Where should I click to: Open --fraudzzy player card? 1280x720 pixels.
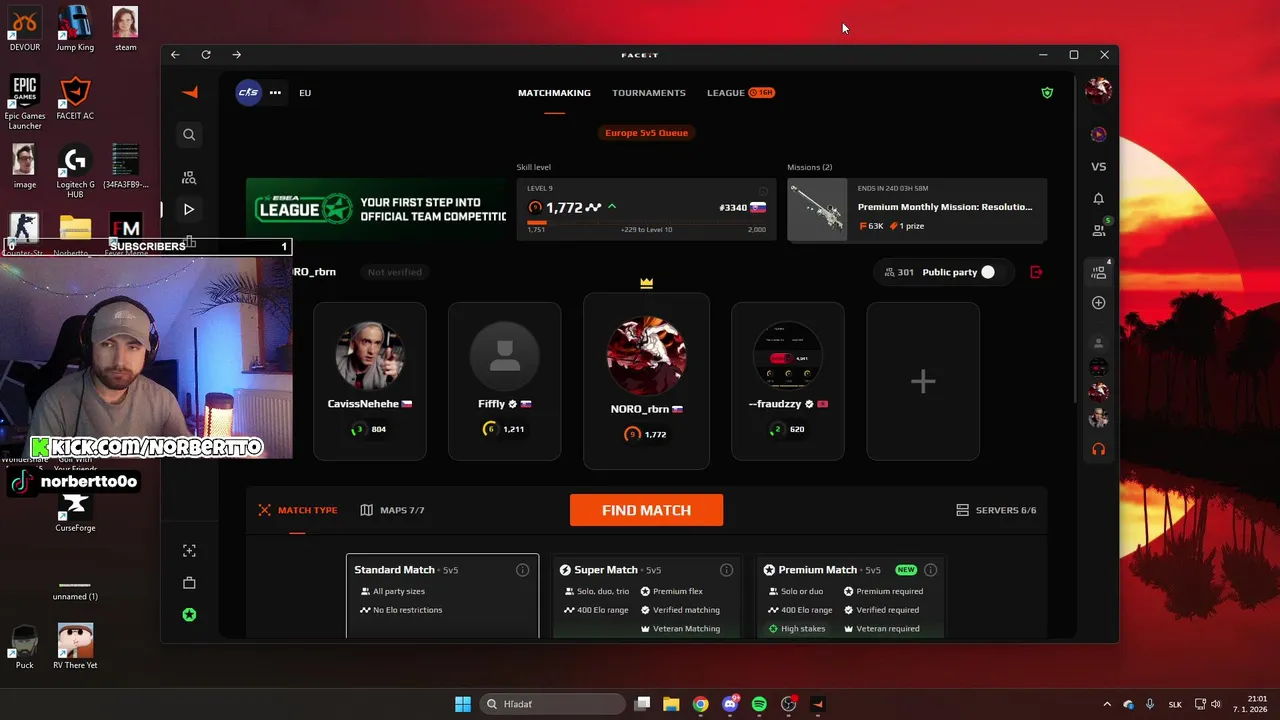pos(788,381)
